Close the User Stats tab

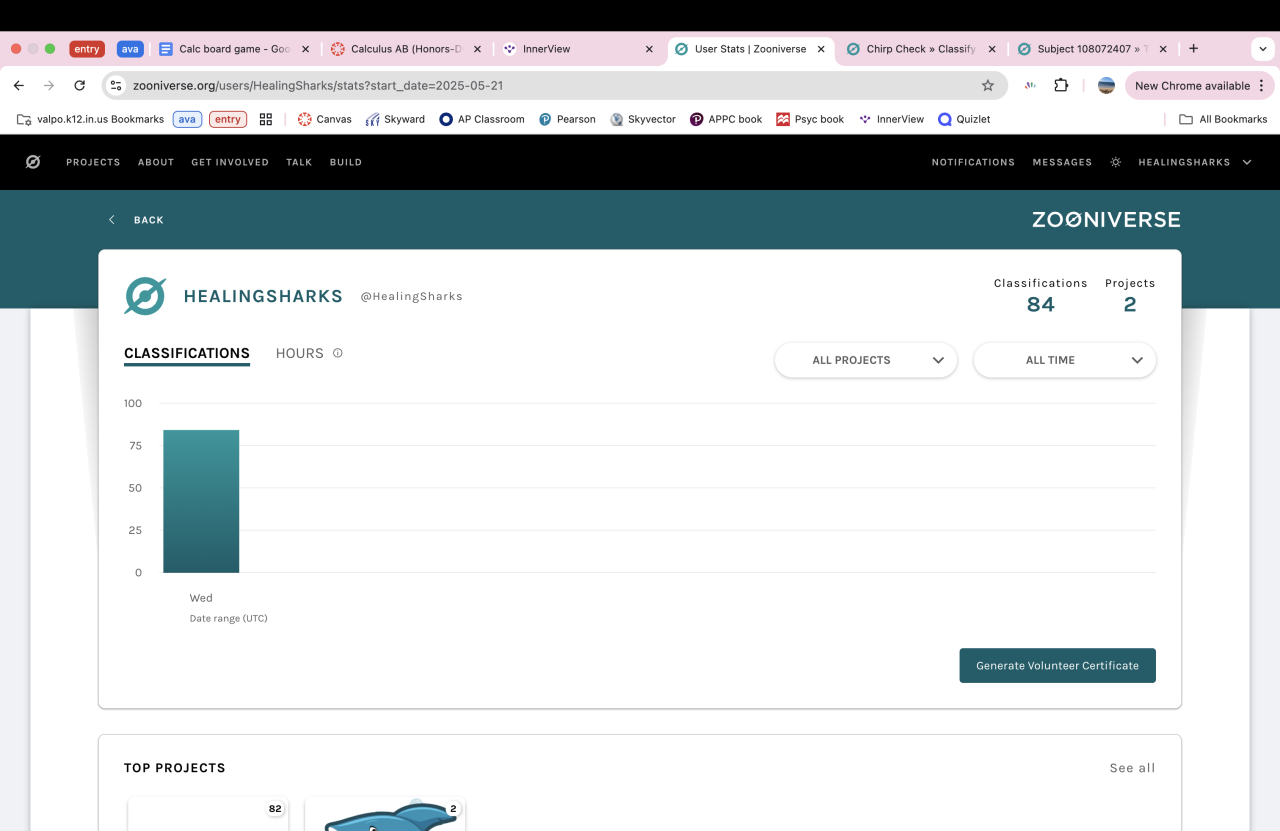click(x=821, y=49)
